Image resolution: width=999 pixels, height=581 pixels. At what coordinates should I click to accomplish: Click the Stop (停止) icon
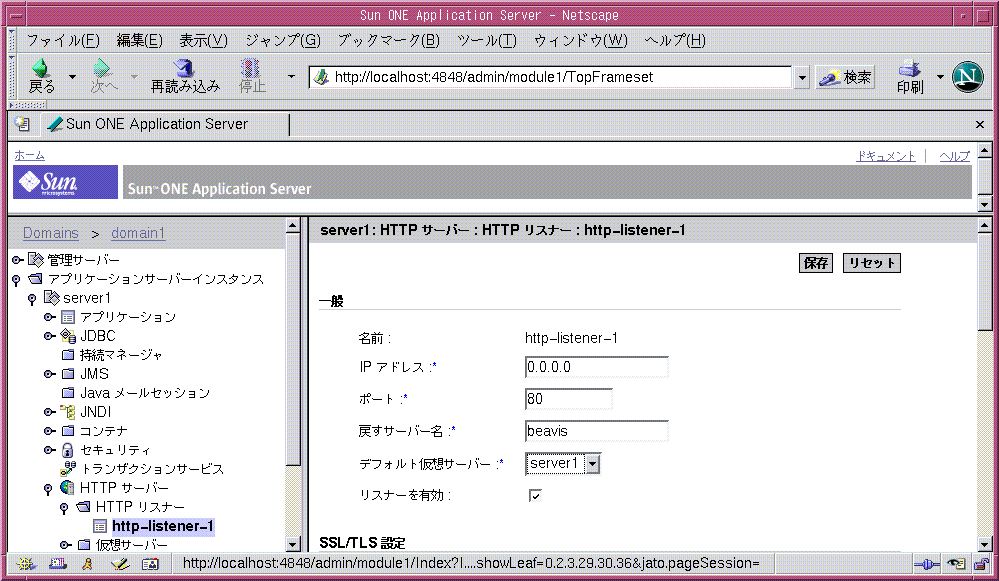point(252,76)
